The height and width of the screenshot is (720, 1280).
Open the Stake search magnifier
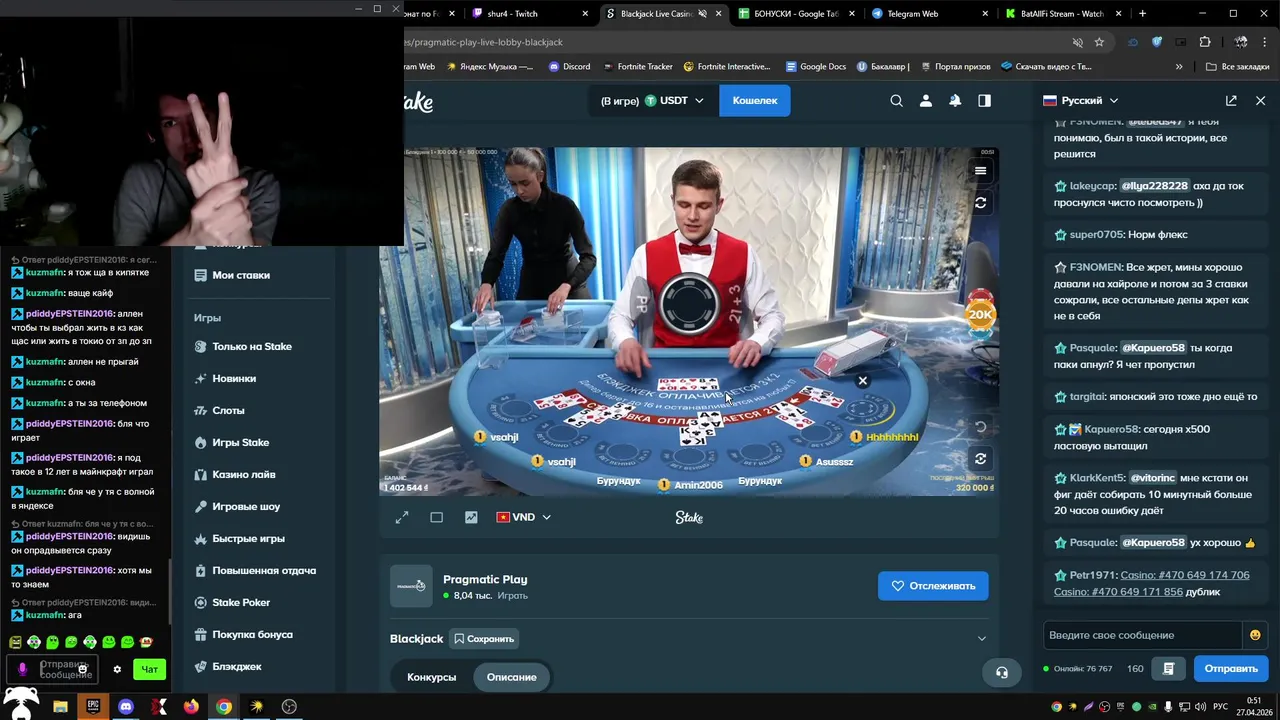coord(896,100)
